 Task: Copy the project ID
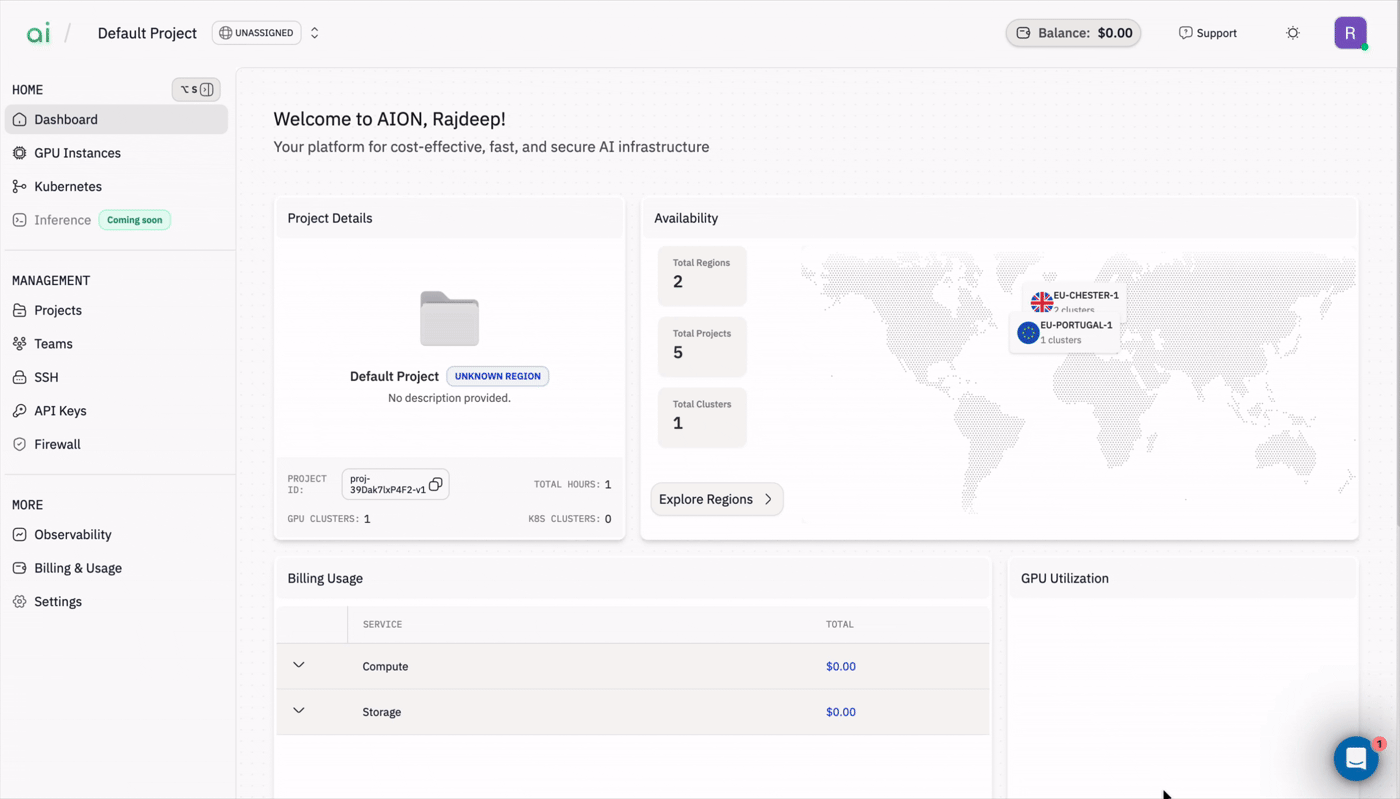click(x=435, y=484)
